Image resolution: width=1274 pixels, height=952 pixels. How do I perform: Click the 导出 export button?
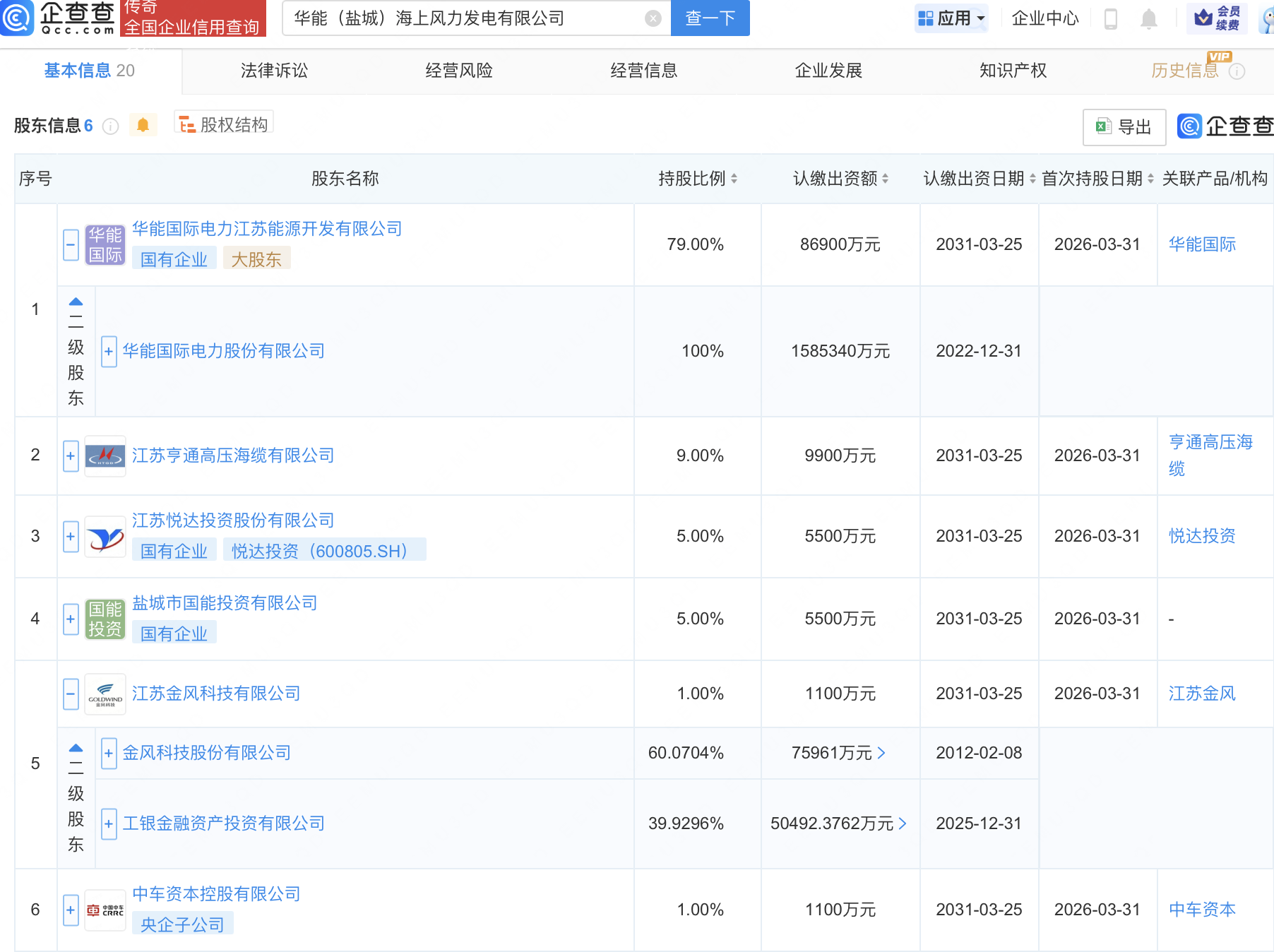click(x=1124, y=127)
